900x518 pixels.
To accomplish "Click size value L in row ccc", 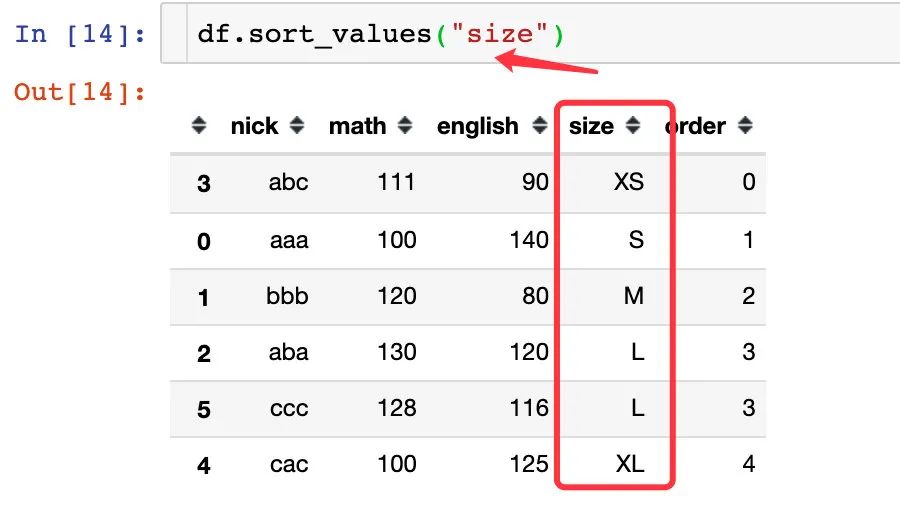I will 638,408.
